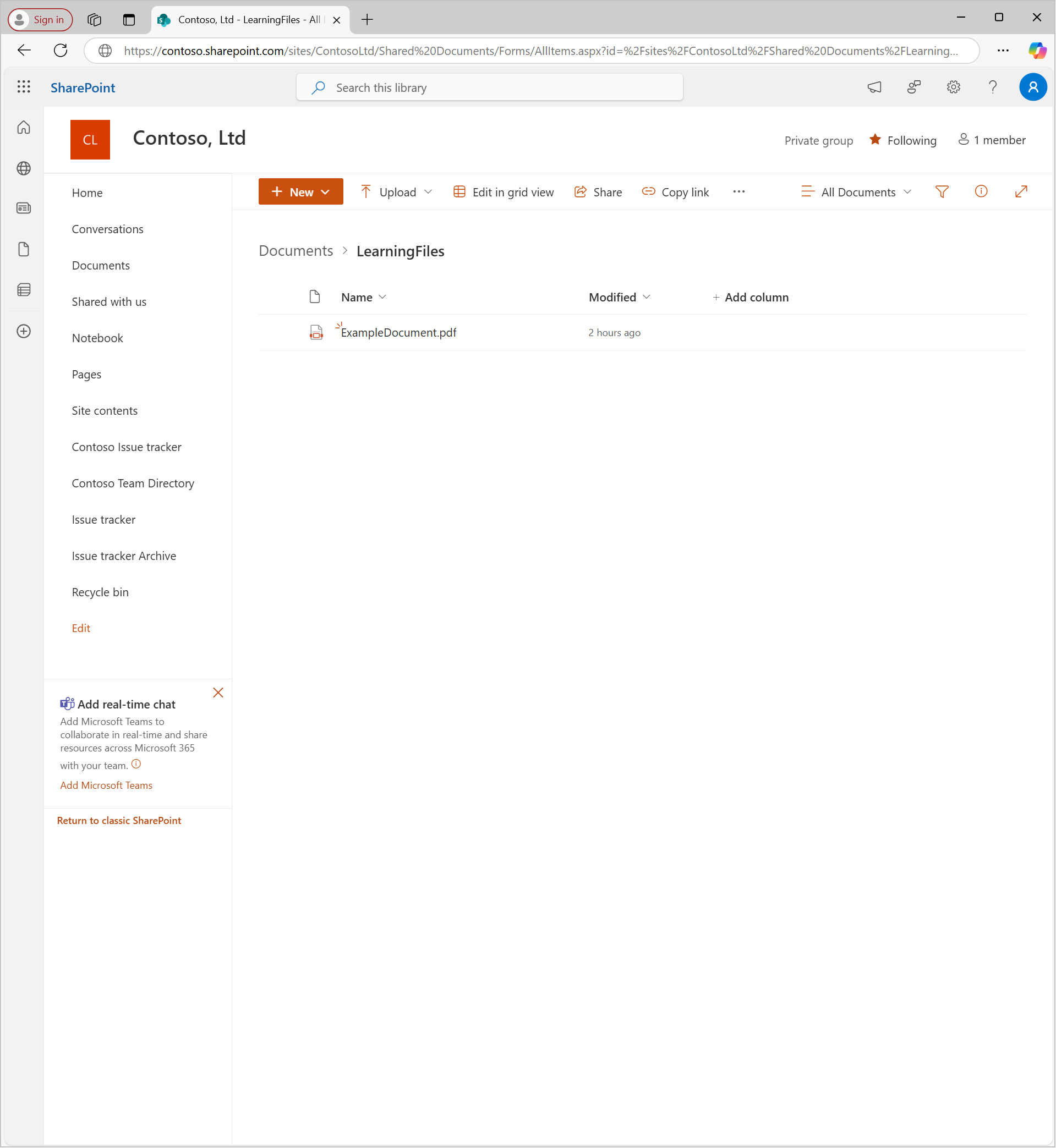Click the info icon beside 'with your team'
Image resolution: width=1056 pixels, height=1148 pixels.
(x=136, y=763)
